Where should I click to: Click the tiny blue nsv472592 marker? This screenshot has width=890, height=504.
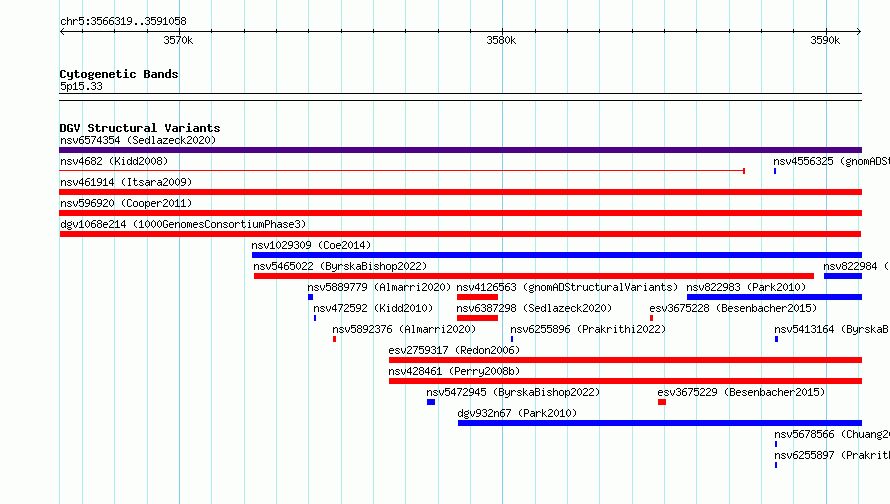click(315, 318)
